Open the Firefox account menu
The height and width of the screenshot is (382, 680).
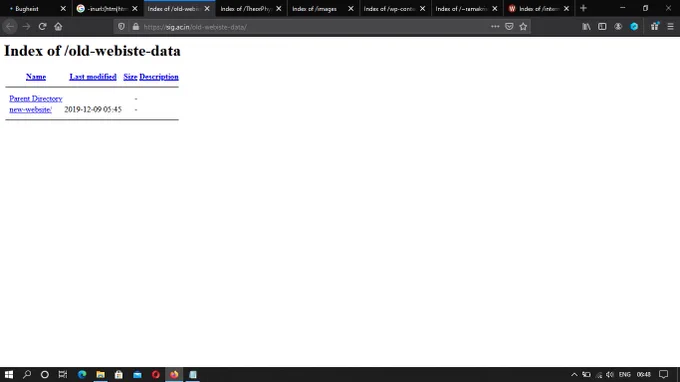click(x=618, y=27)
